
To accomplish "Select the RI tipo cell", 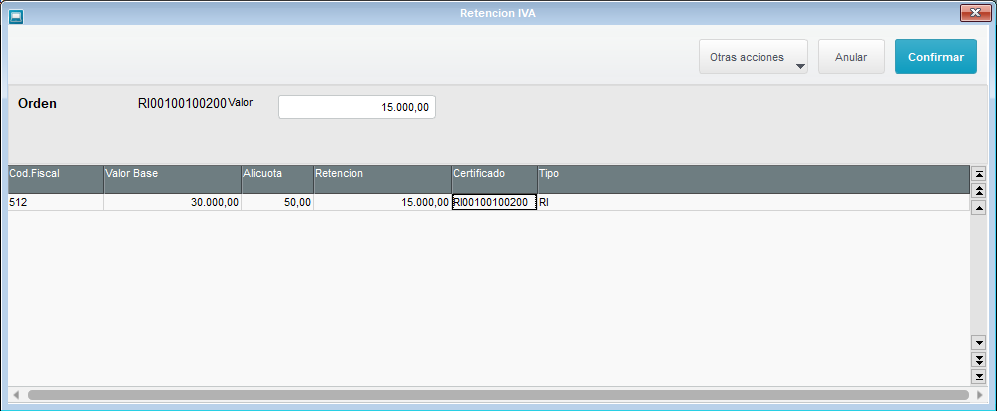I will click(x=753, y=202).
